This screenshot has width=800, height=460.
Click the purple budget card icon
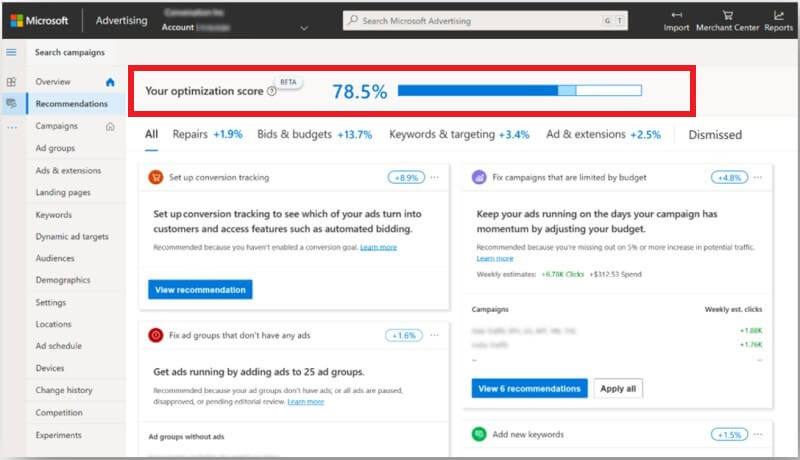pyautogui.click(x=479, y=177)
